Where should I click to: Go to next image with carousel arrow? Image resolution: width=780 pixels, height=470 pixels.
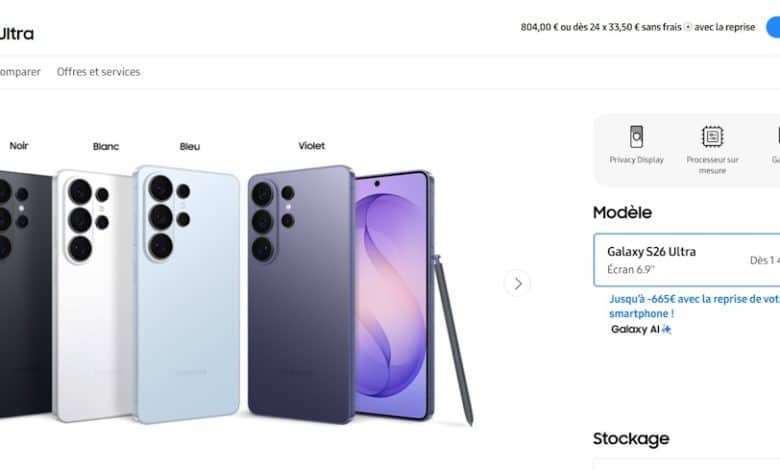517,283
